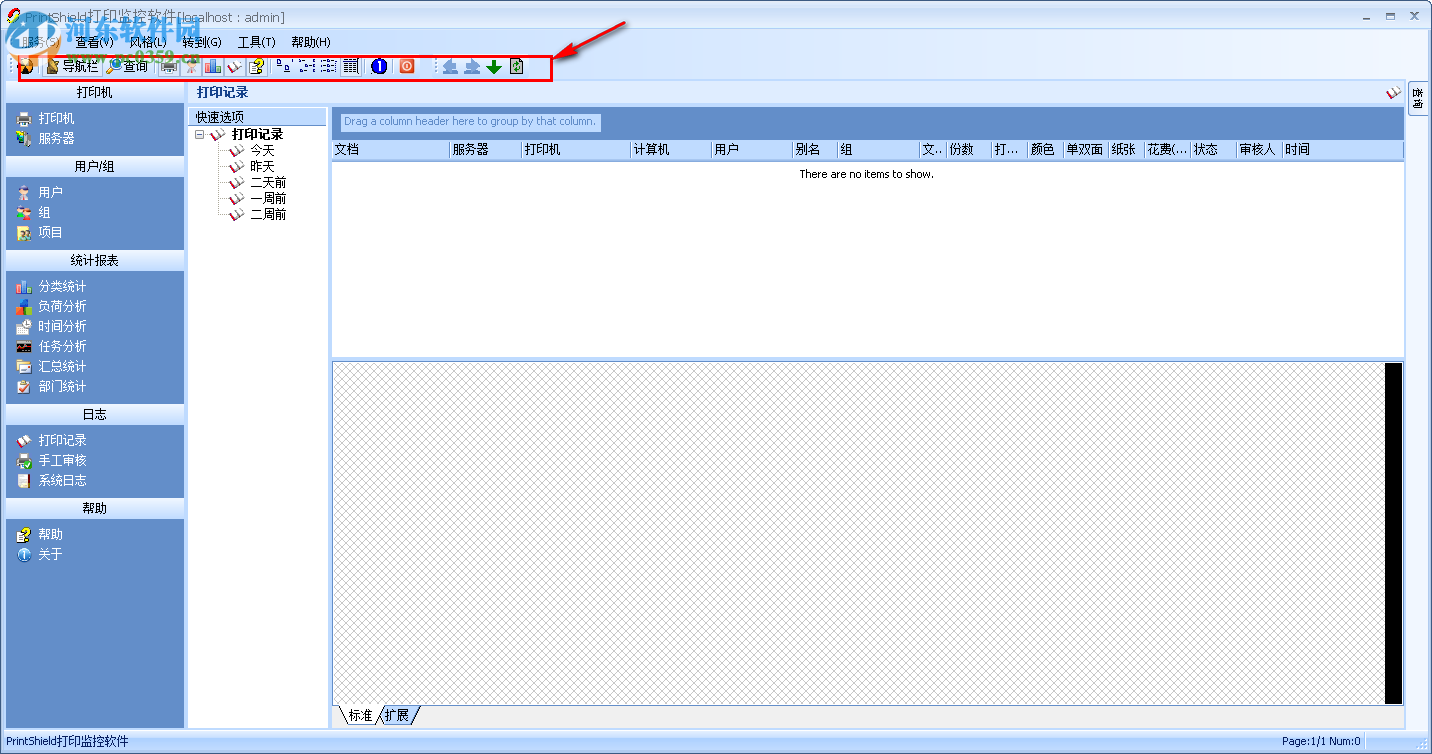Click the green download arrow toolbar icon
The width and height of the screenshot is (1432, 754).
point(494,66)
